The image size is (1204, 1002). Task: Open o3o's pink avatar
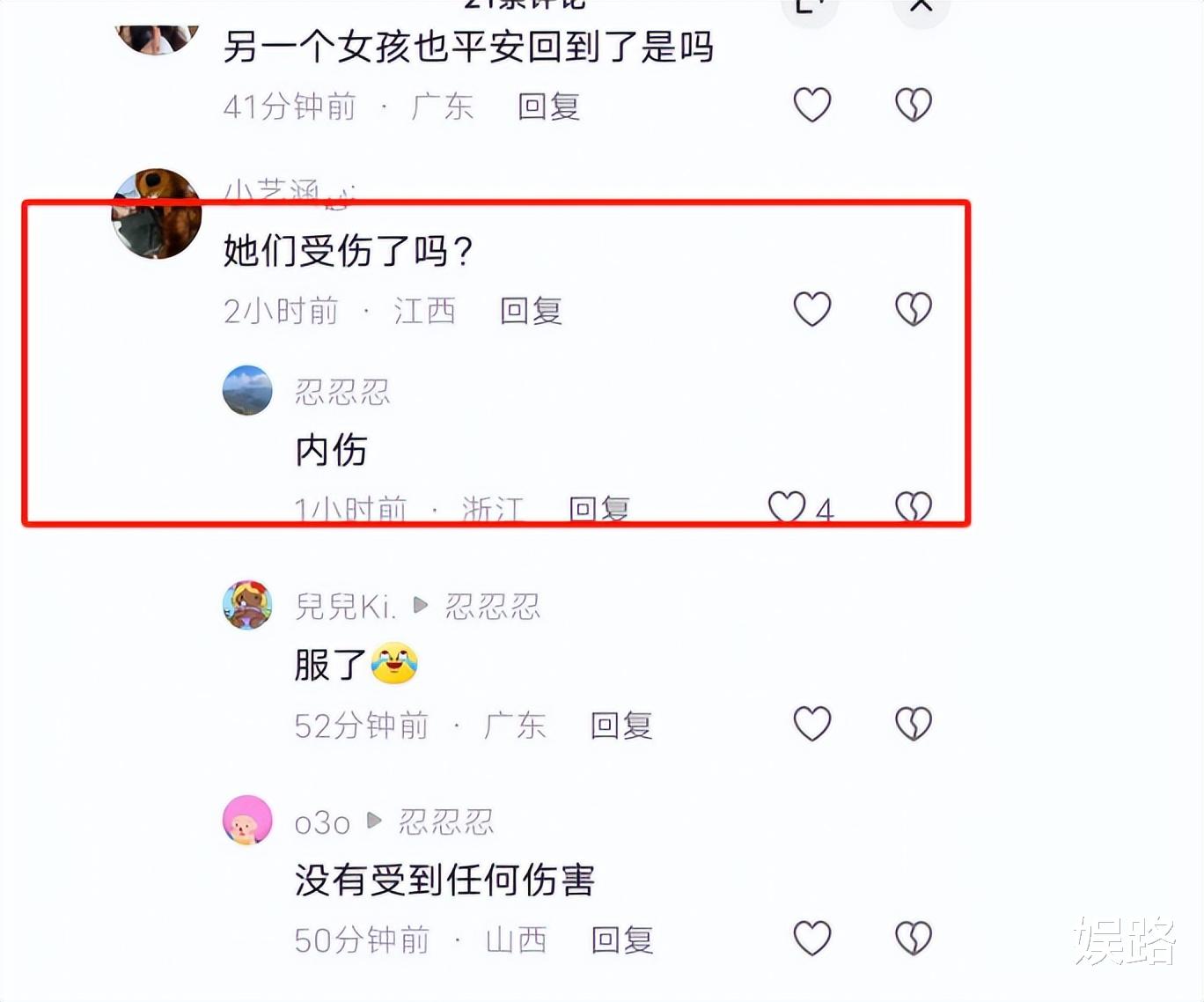pos(247,821)
